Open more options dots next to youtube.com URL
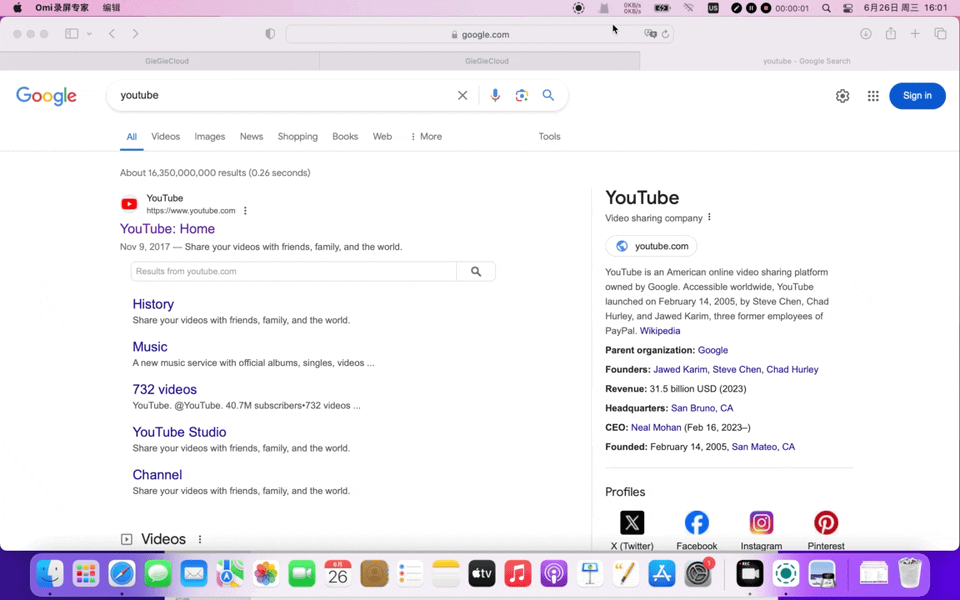Image resolution: width=960 pixels, height=600 pixels. point(245,211)
